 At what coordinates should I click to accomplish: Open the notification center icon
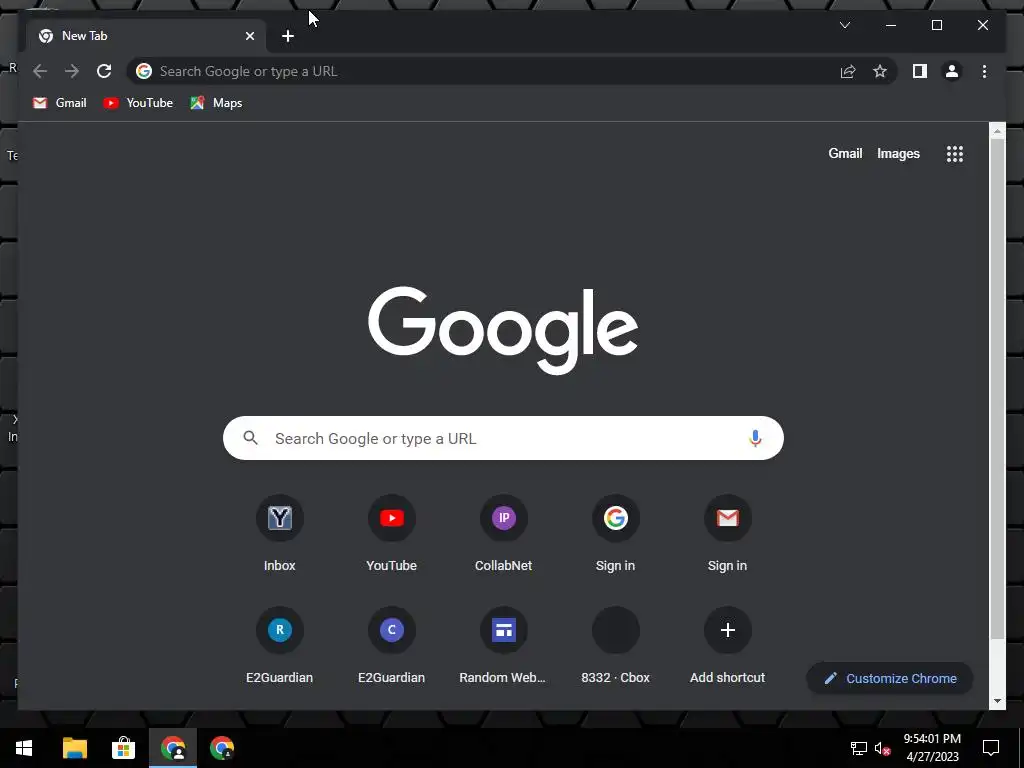coord(991,748)
